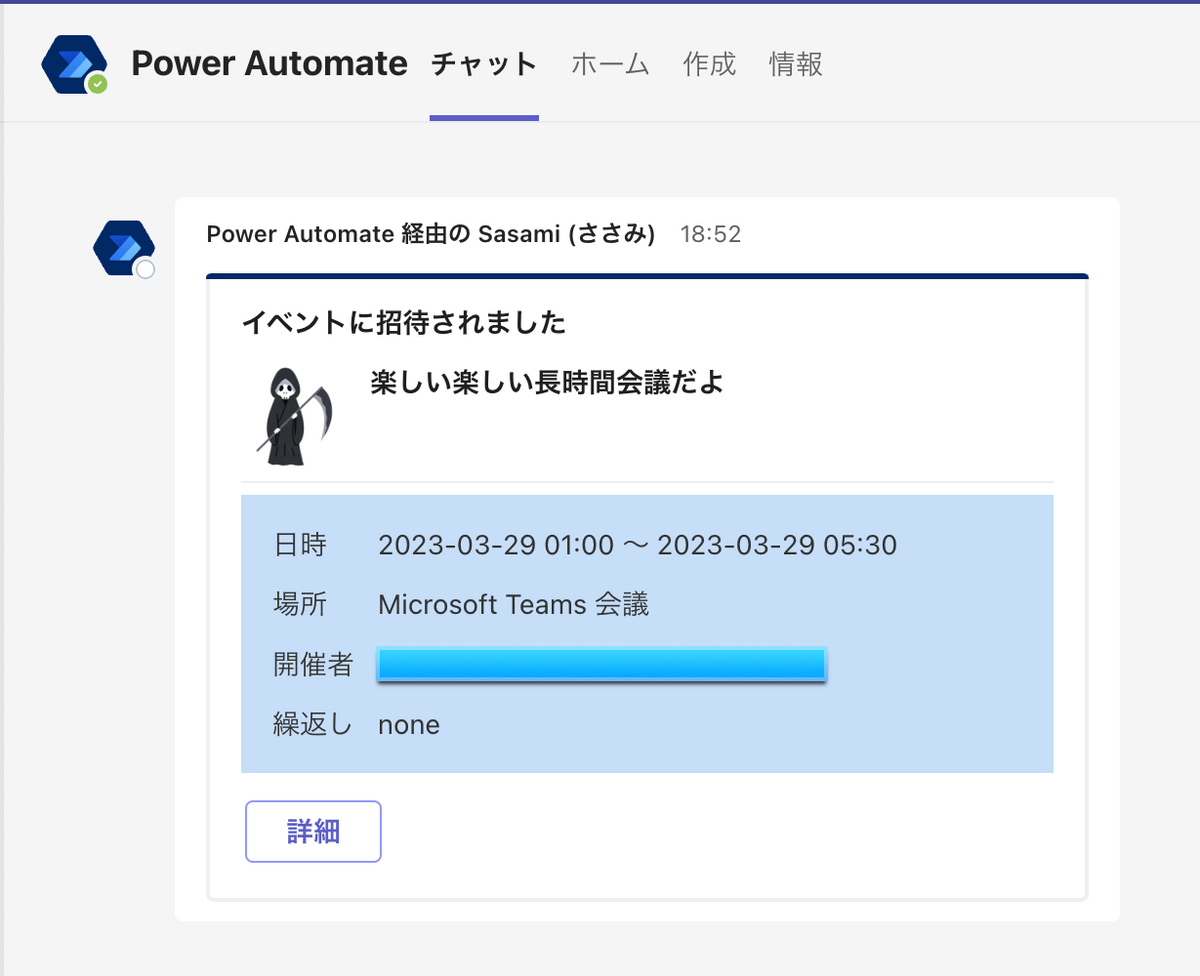Switch to the ホーム tab
The image size is (1200, 976).
pyautogui.click(x=609, y=64)
